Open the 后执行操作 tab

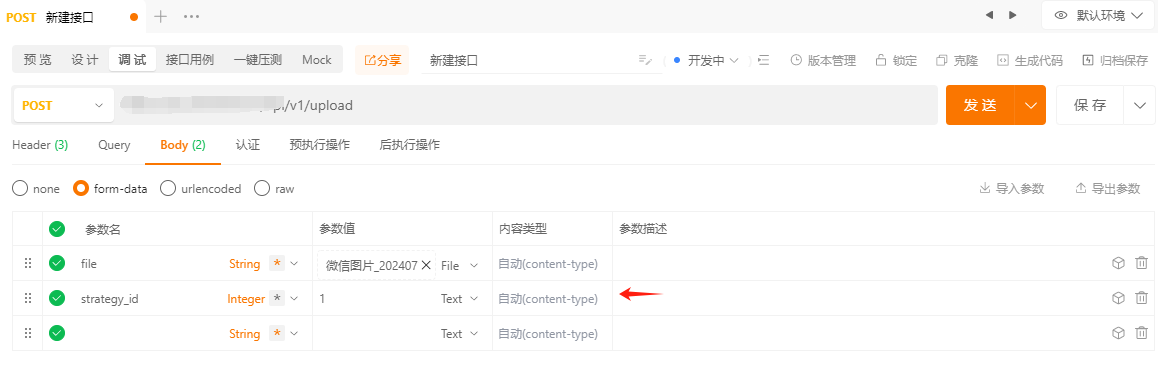[x=410, y=145]
